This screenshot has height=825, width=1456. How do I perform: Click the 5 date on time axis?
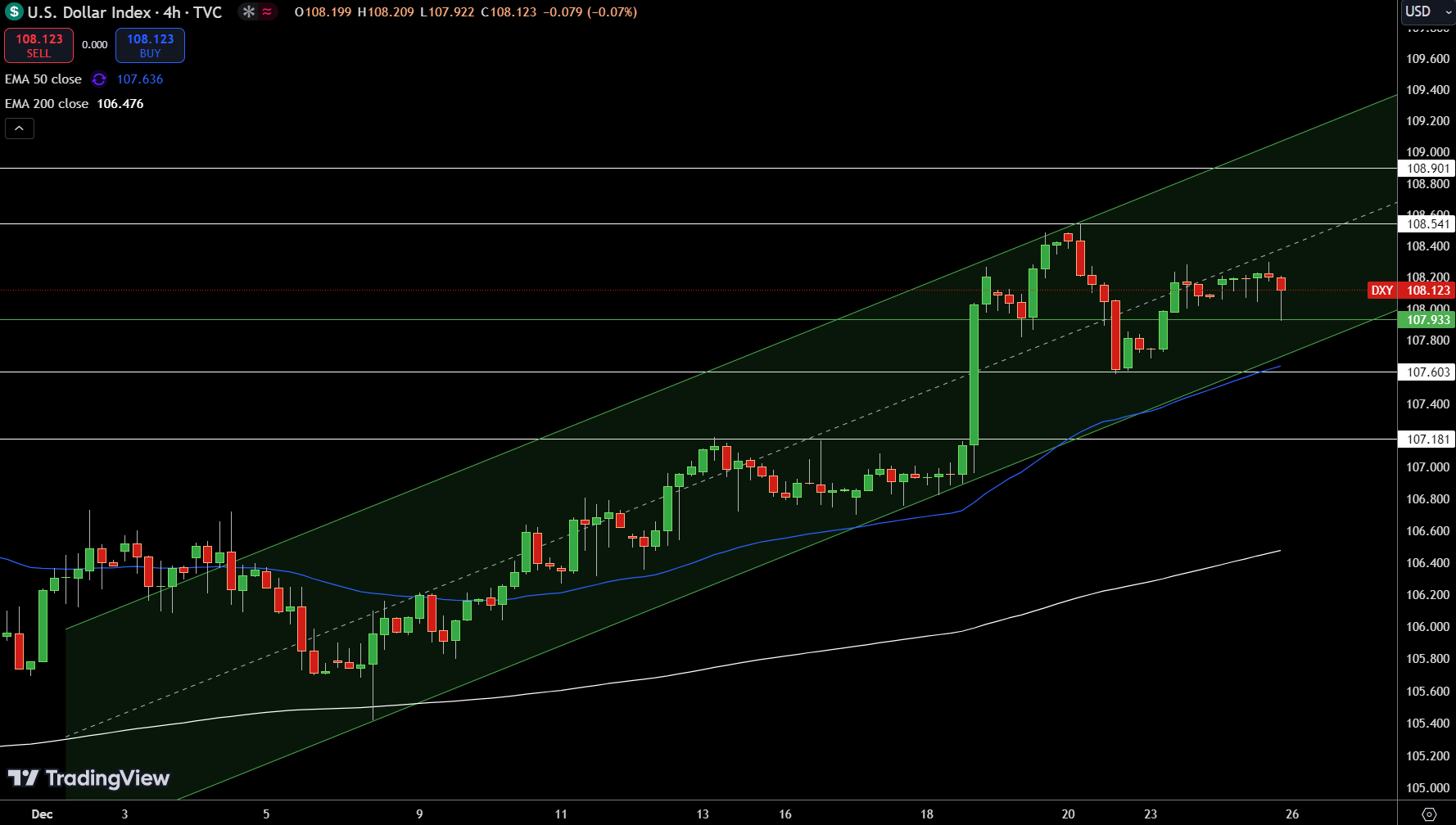tap(266, 814)
